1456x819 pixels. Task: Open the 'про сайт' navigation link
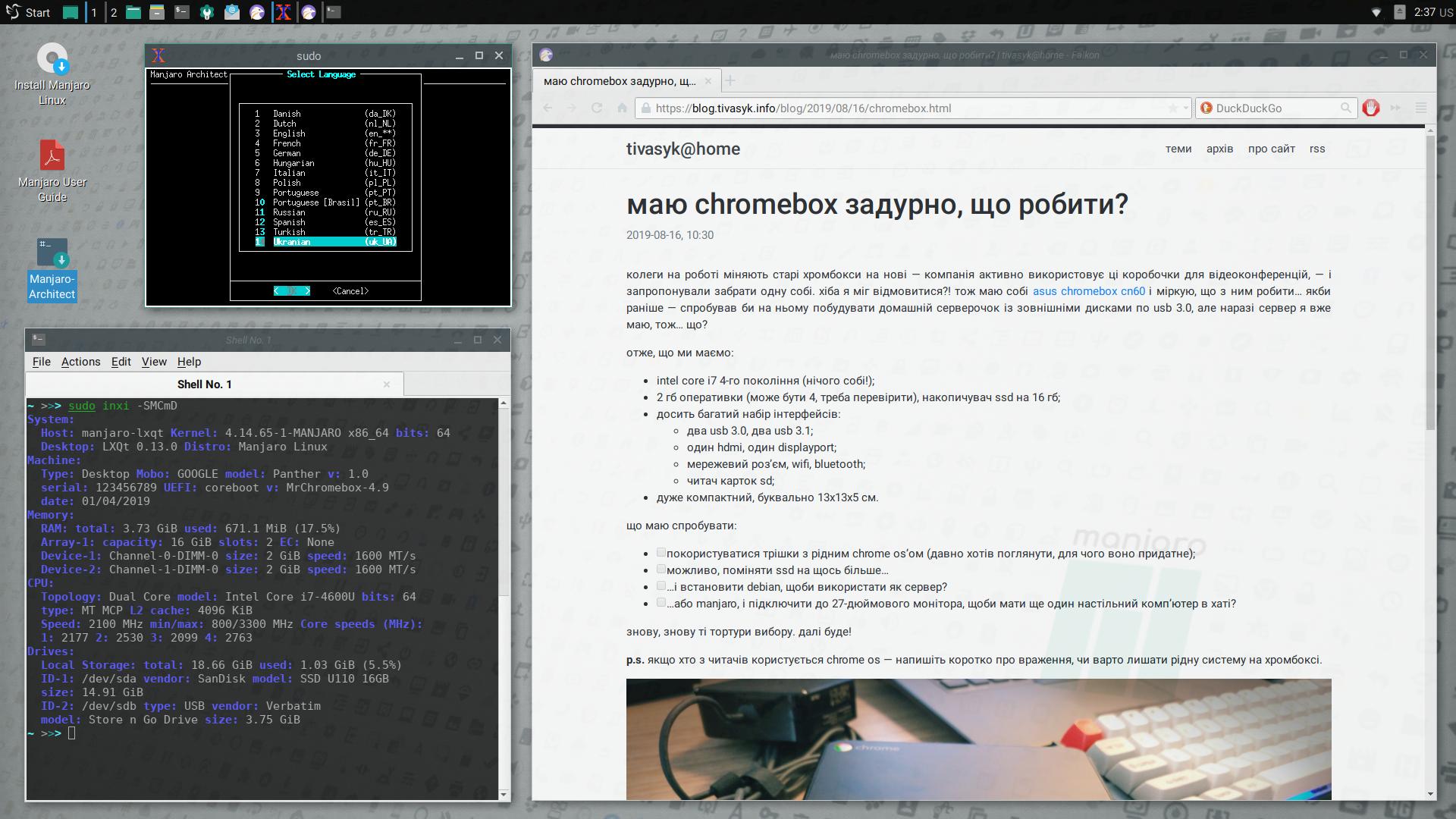point(1272,149)
